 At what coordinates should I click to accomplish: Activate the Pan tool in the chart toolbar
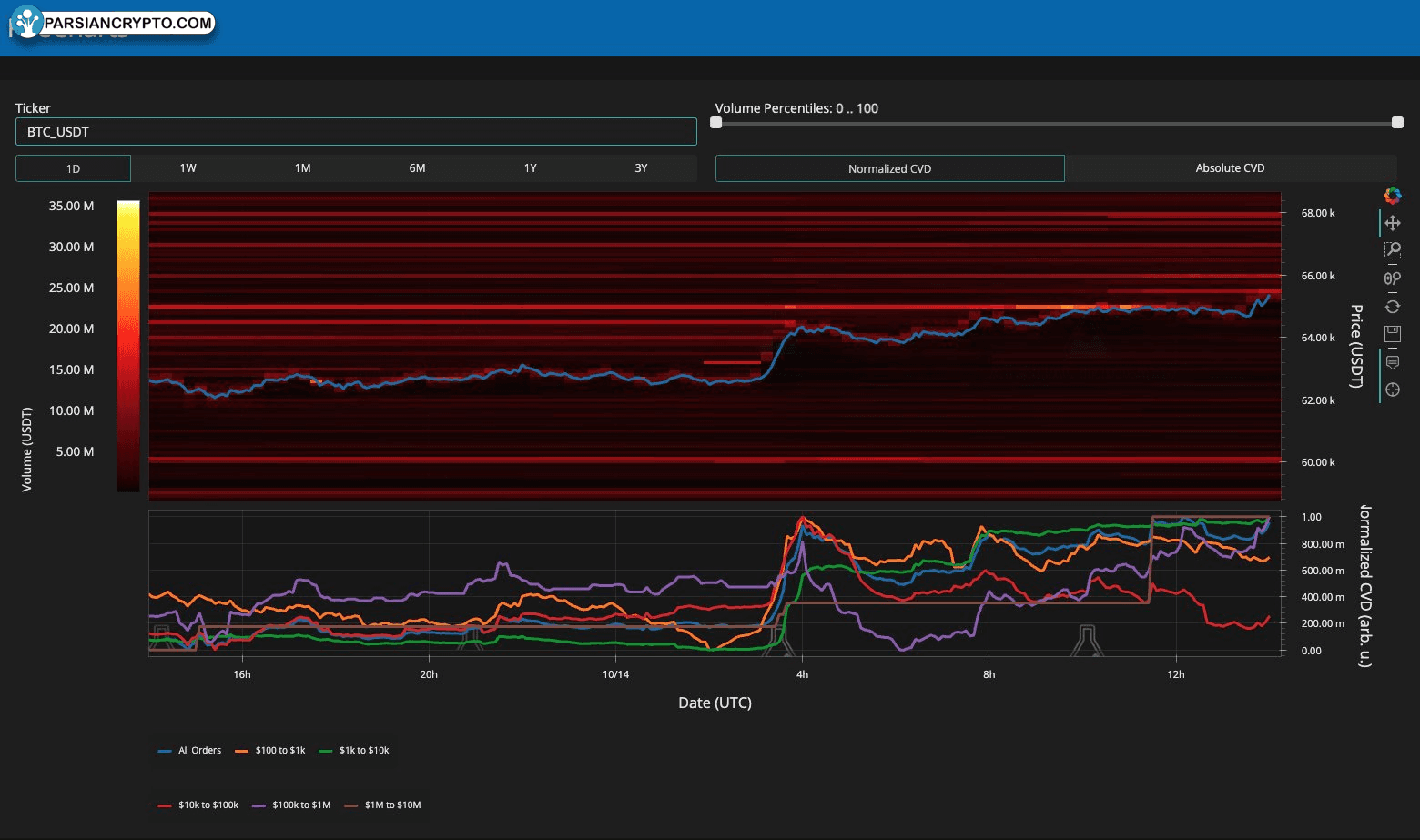1392,223
